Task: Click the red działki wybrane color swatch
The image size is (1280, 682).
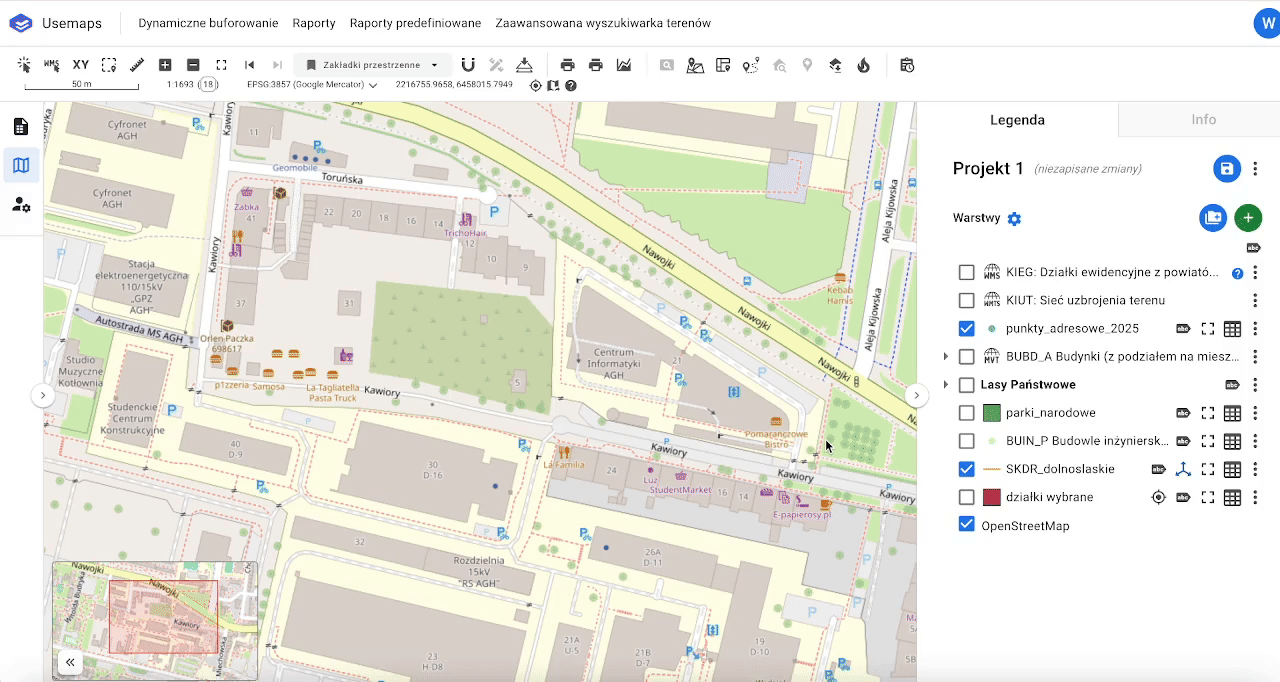Action: tap(992, 497)
